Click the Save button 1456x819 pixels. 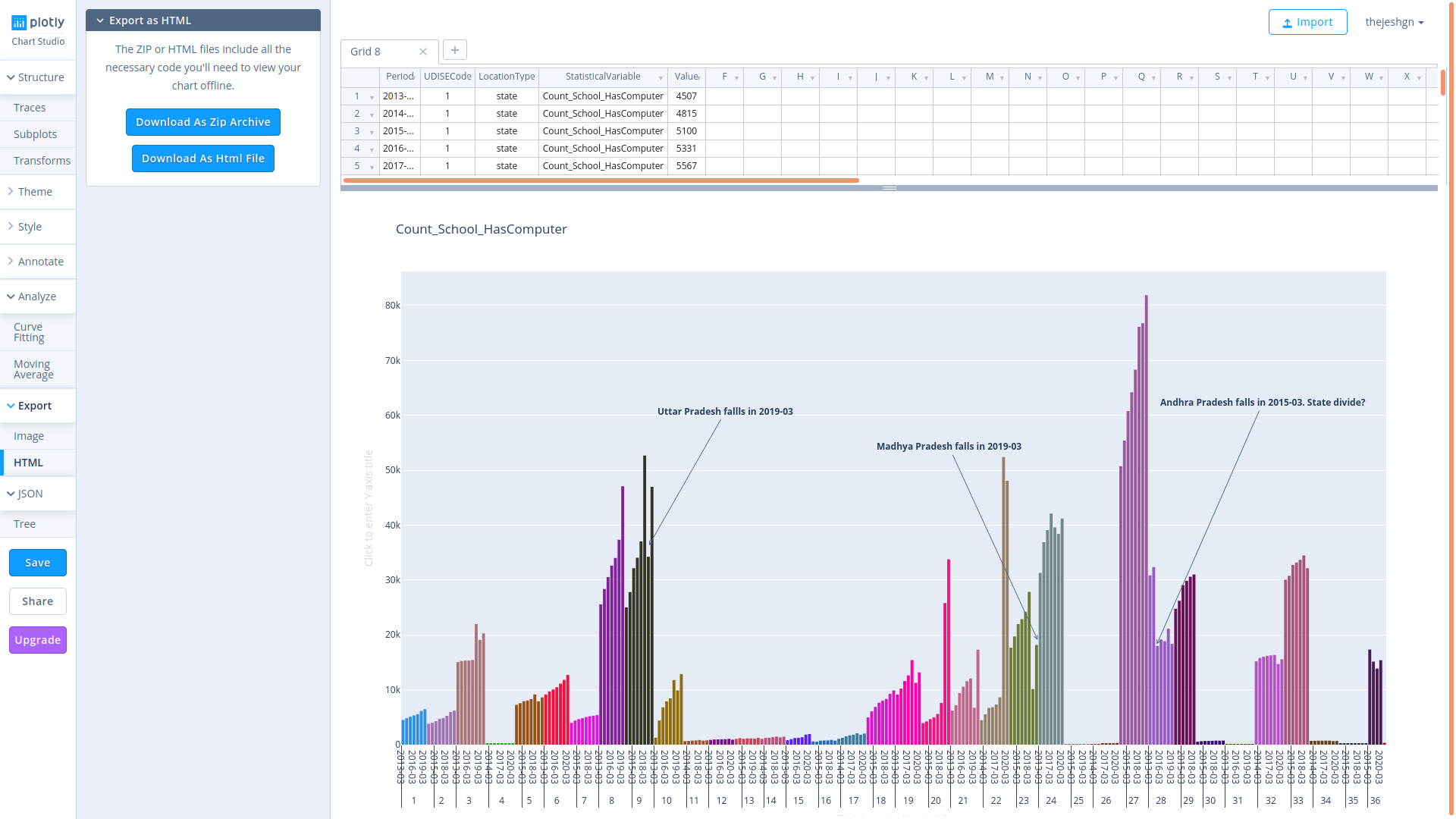tap(37, 562)
